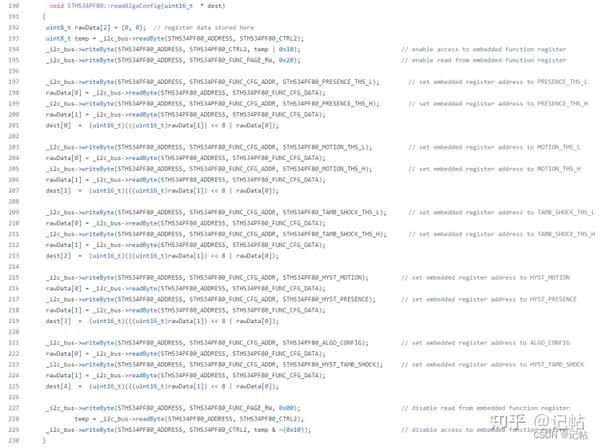600x447 pixels.
Task: Click "STHS34PF80_MOTION_THS_L" argument on line 203
Action: click(326, 147)
